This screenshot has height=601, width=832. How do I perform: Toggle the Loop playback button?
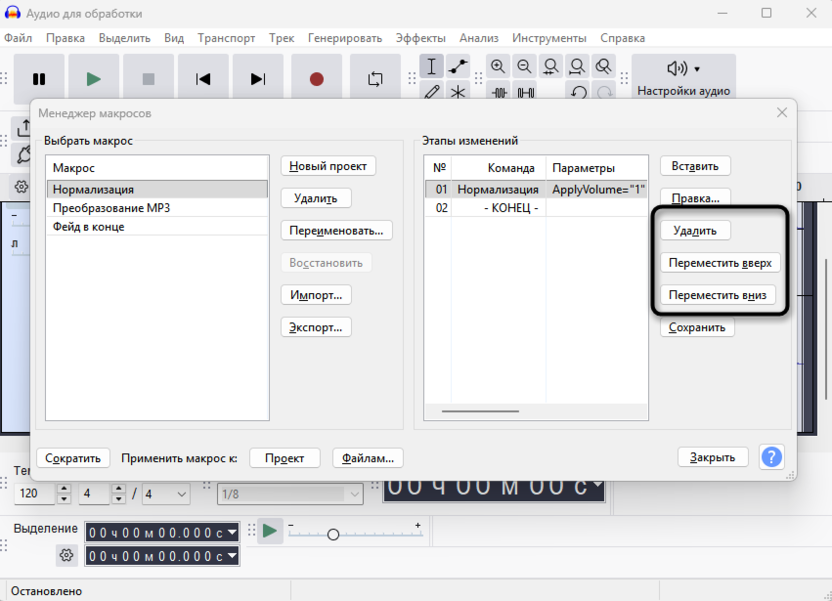pos(375,79)
